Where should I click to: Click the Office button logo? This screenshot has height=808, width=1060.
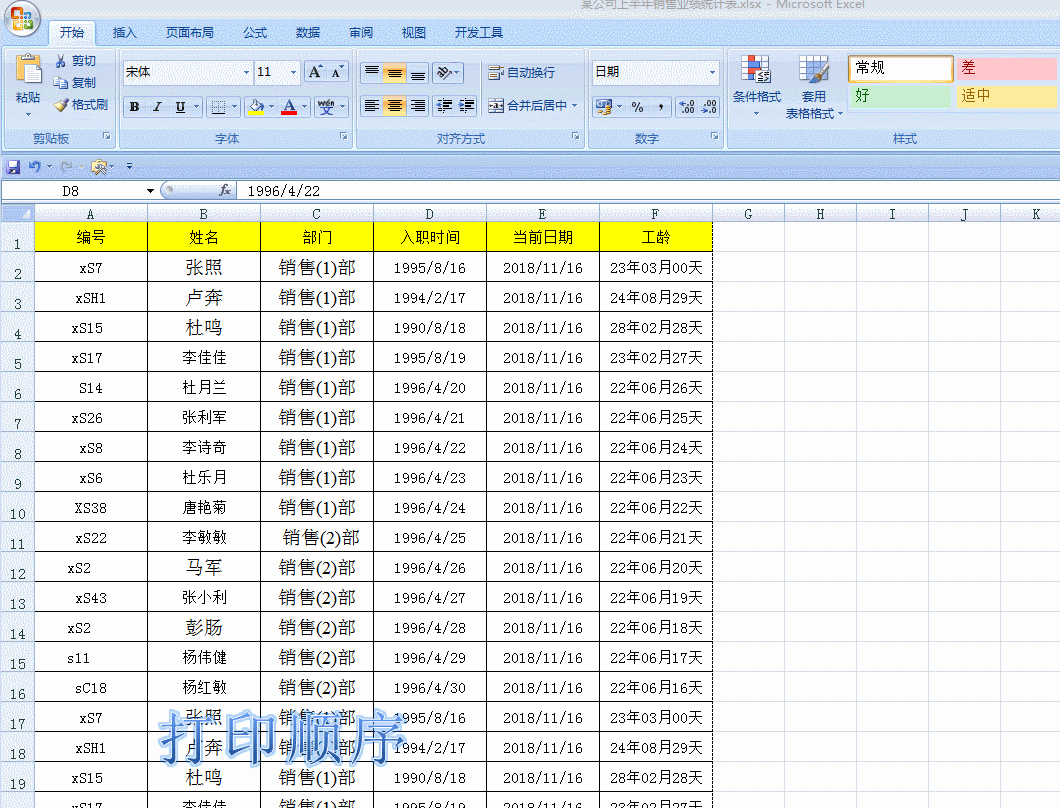point(22,18)
